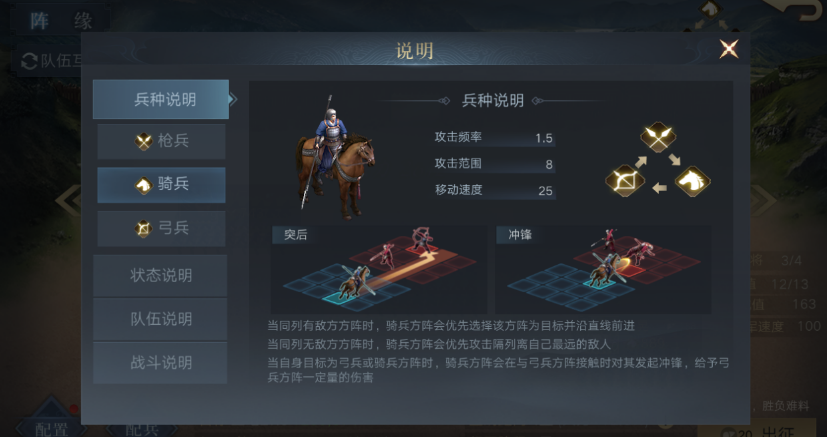
Task: Open the 队伍说明 section
Action: tap(160, 319)
